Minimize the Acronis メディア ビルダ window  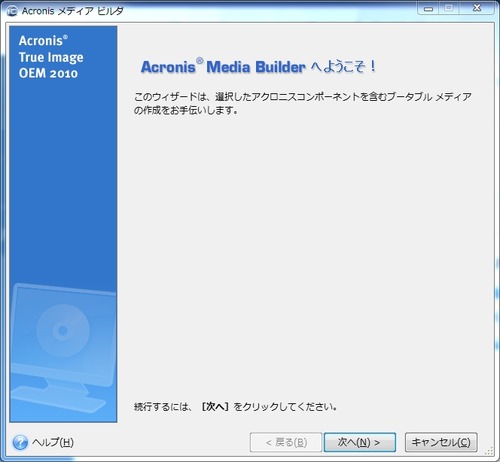tap(428, 9)
